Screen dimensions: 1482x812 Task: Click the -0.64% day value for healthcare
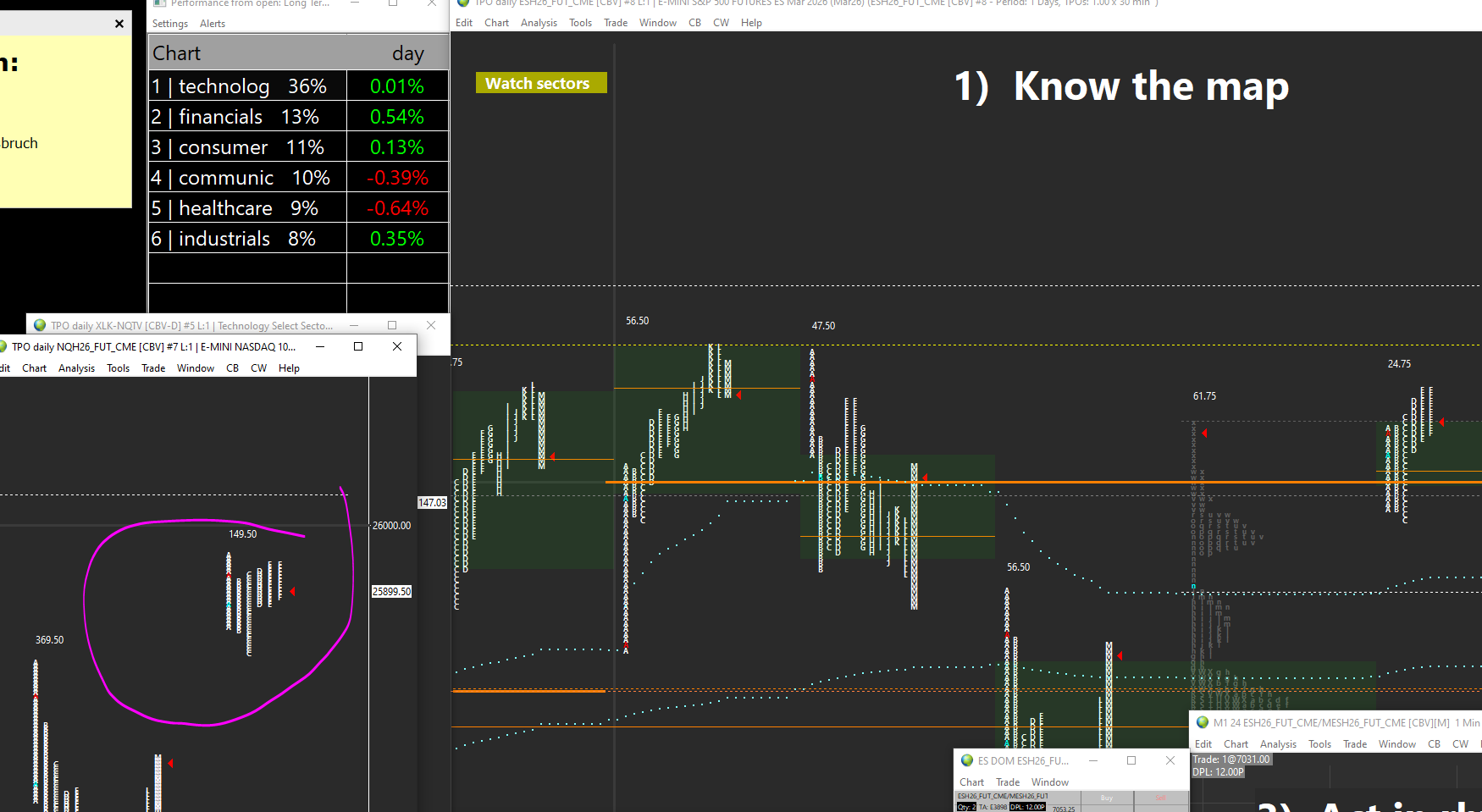[397, 208]
